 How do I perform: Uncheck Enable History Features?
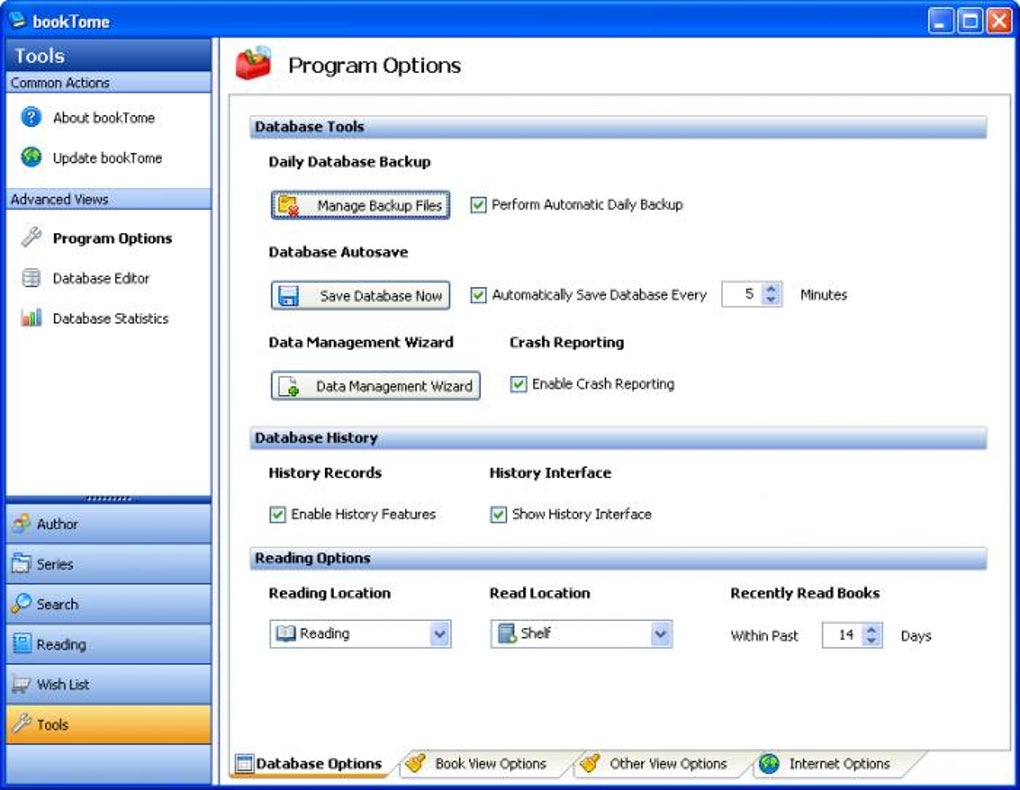point(277,515)
